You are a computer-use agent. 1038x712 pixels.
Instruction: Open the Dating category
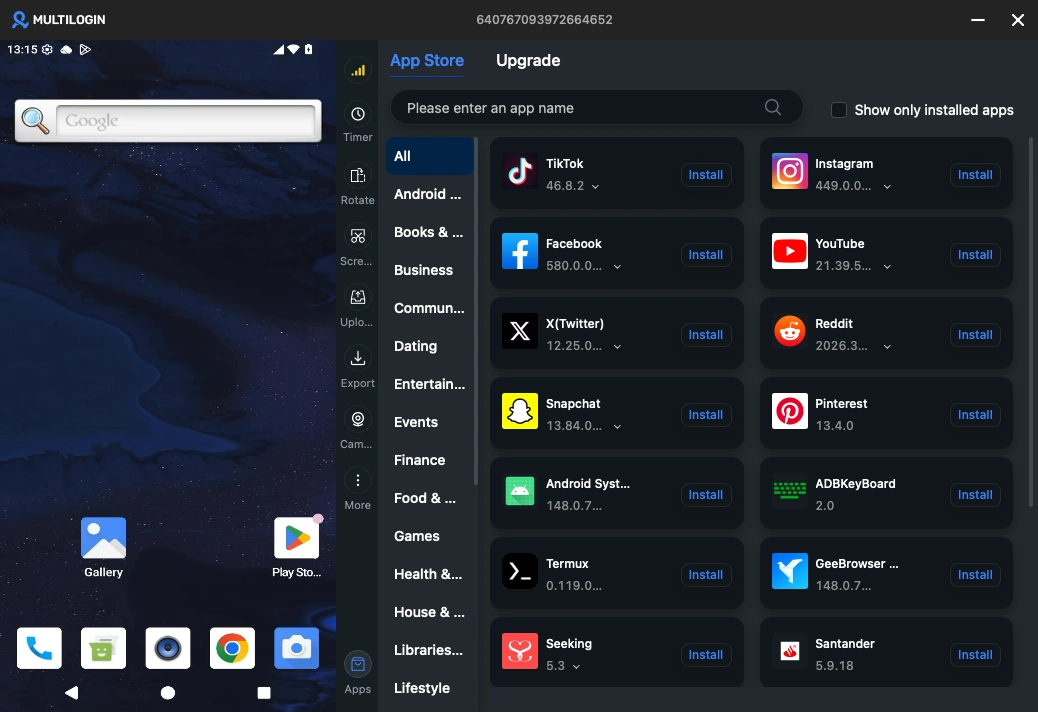430,346
